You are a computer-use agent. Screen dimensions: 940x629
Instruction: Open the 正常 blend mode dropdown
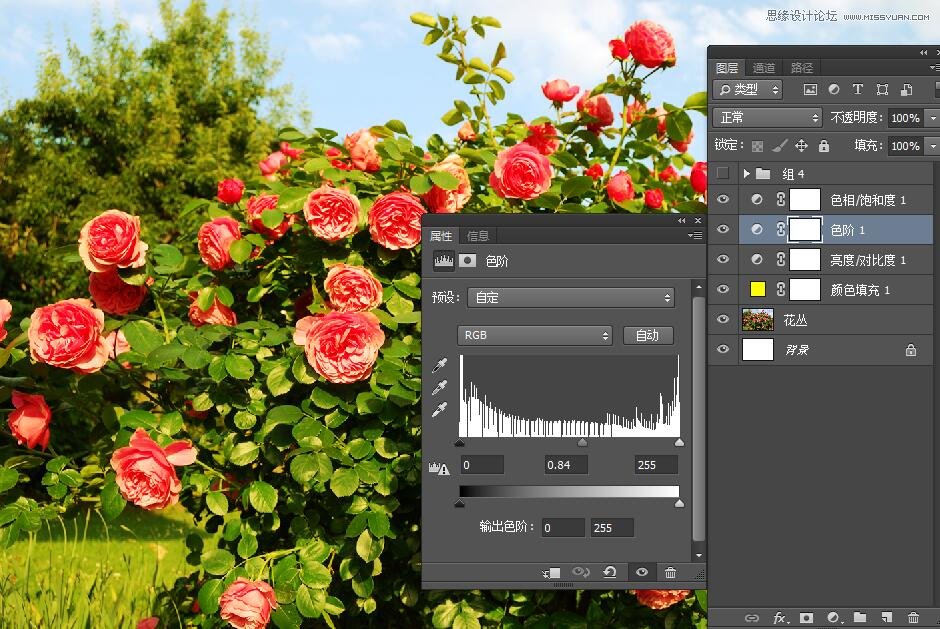pos(767,117)
